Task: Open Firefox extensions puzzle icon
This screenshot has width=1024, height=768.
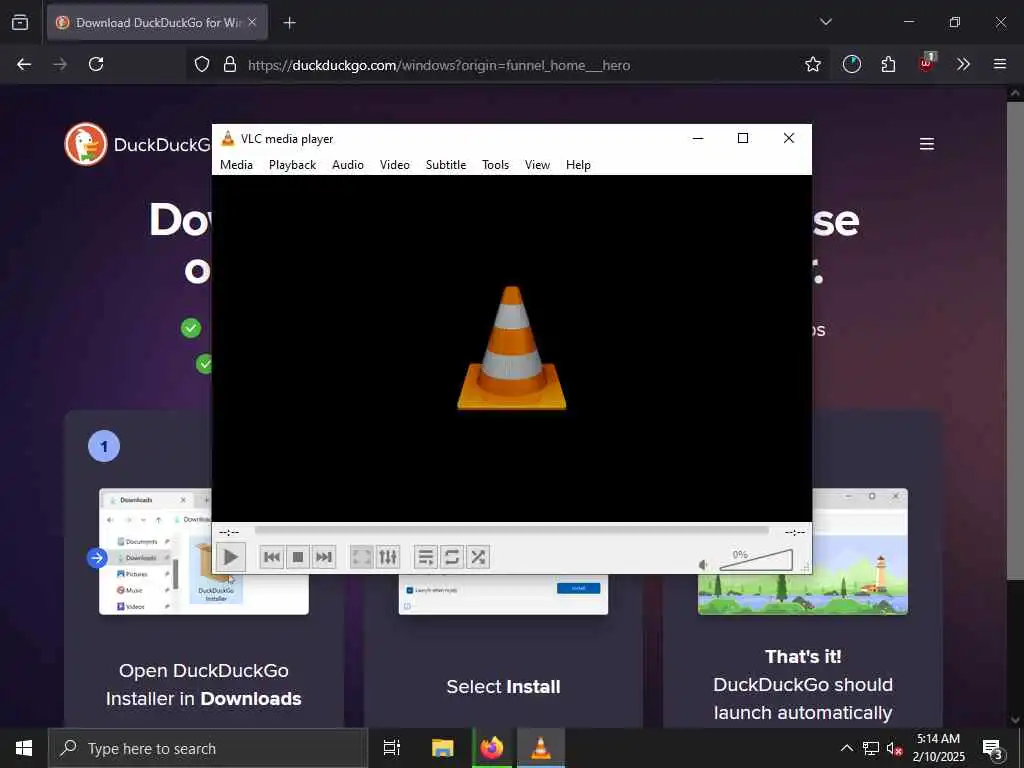Action: pos(888,64)
